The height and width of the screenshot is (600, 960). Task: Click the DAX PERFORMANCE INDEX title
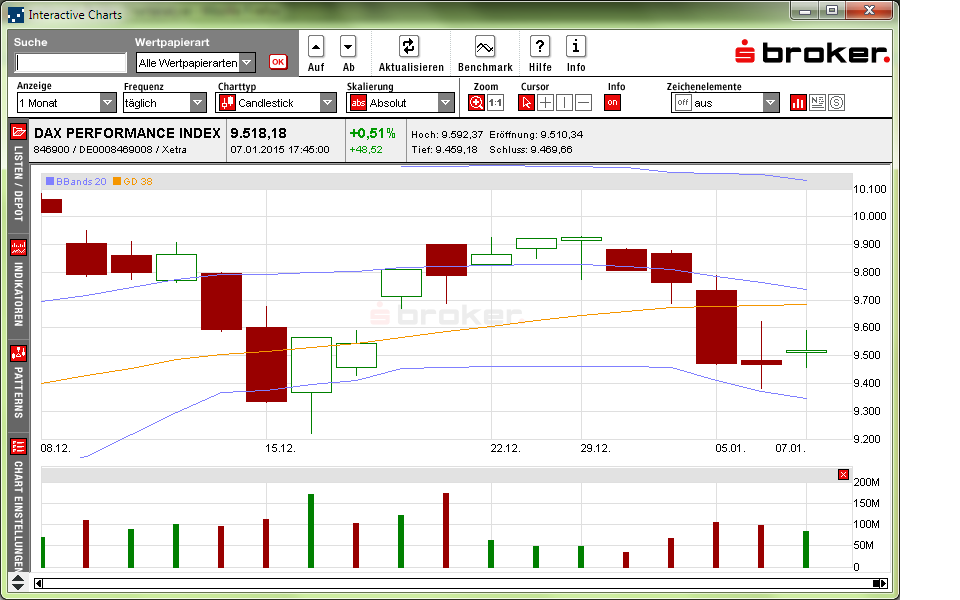[x=127, y=133]
